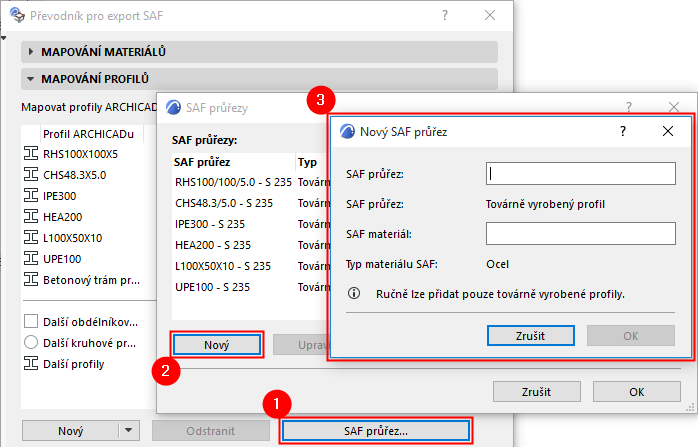Close the Převodník pro export SAF window
The height and width of the screenshot is (447, 698).
click(x=490, y=16)
